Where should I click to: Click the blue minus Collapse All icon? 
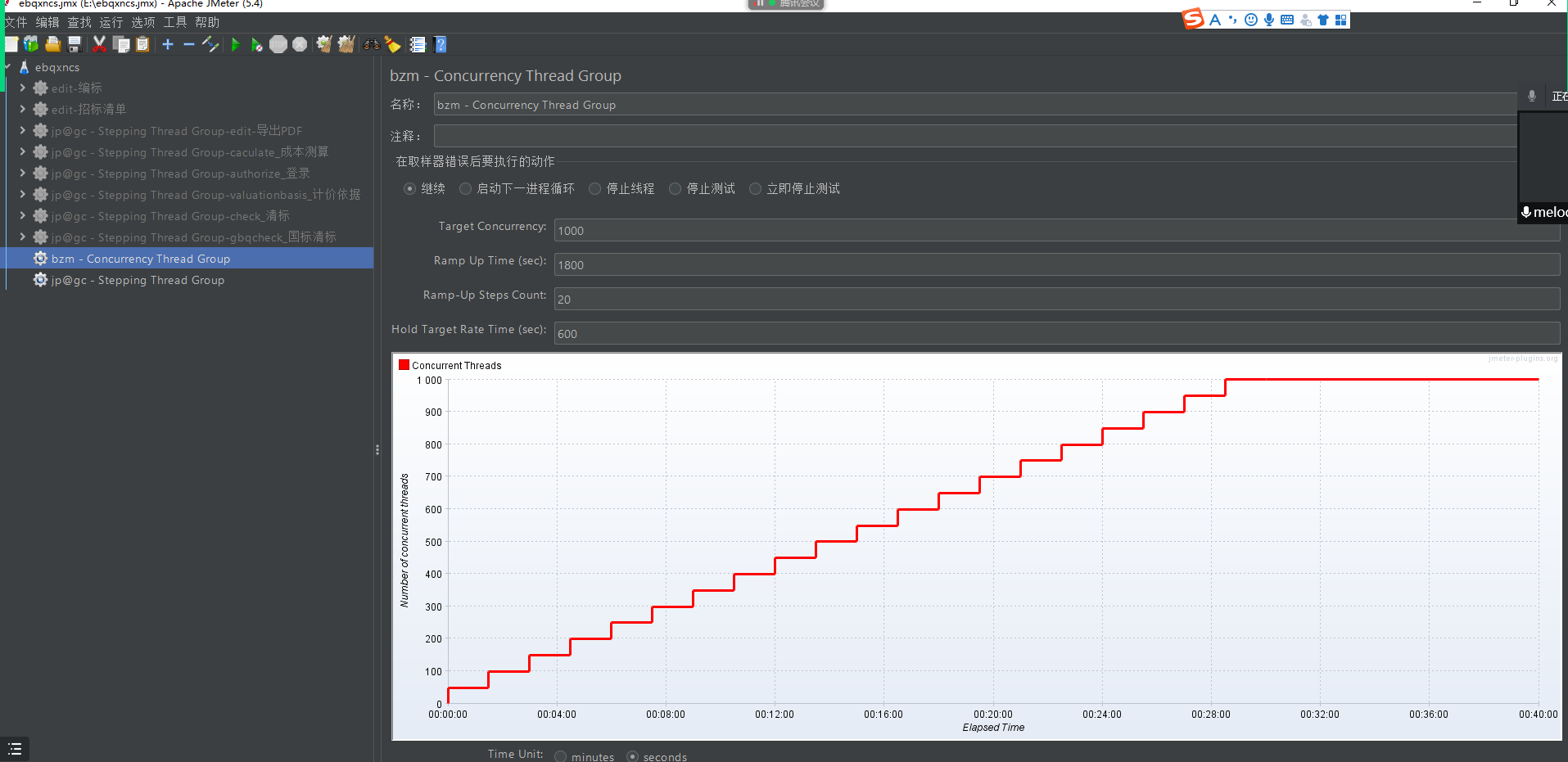coord(189,44)
